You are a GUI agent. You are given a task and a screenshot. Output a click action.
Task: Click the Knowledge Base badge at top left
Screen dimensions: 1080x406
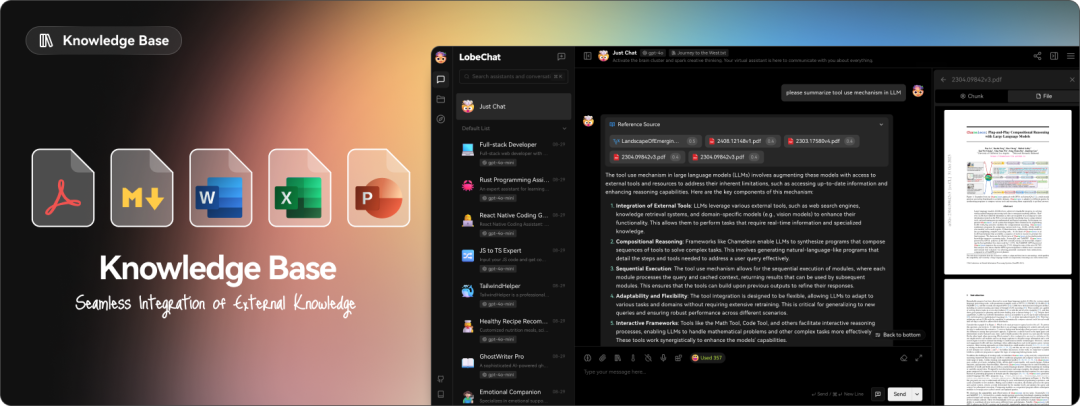click(104, 40)
